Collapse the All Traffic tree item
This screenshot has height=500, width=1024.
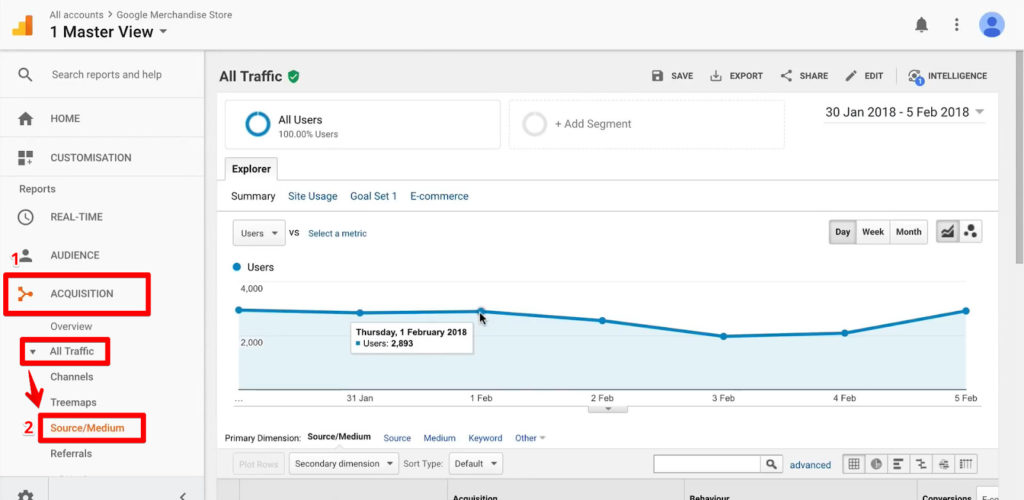[33, 352]
